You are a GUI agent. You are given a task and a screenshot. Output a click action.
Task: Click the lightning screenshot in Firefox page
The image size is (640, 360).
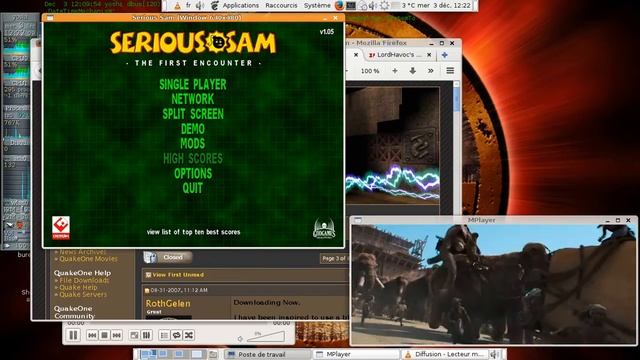(x=393, y=145)
